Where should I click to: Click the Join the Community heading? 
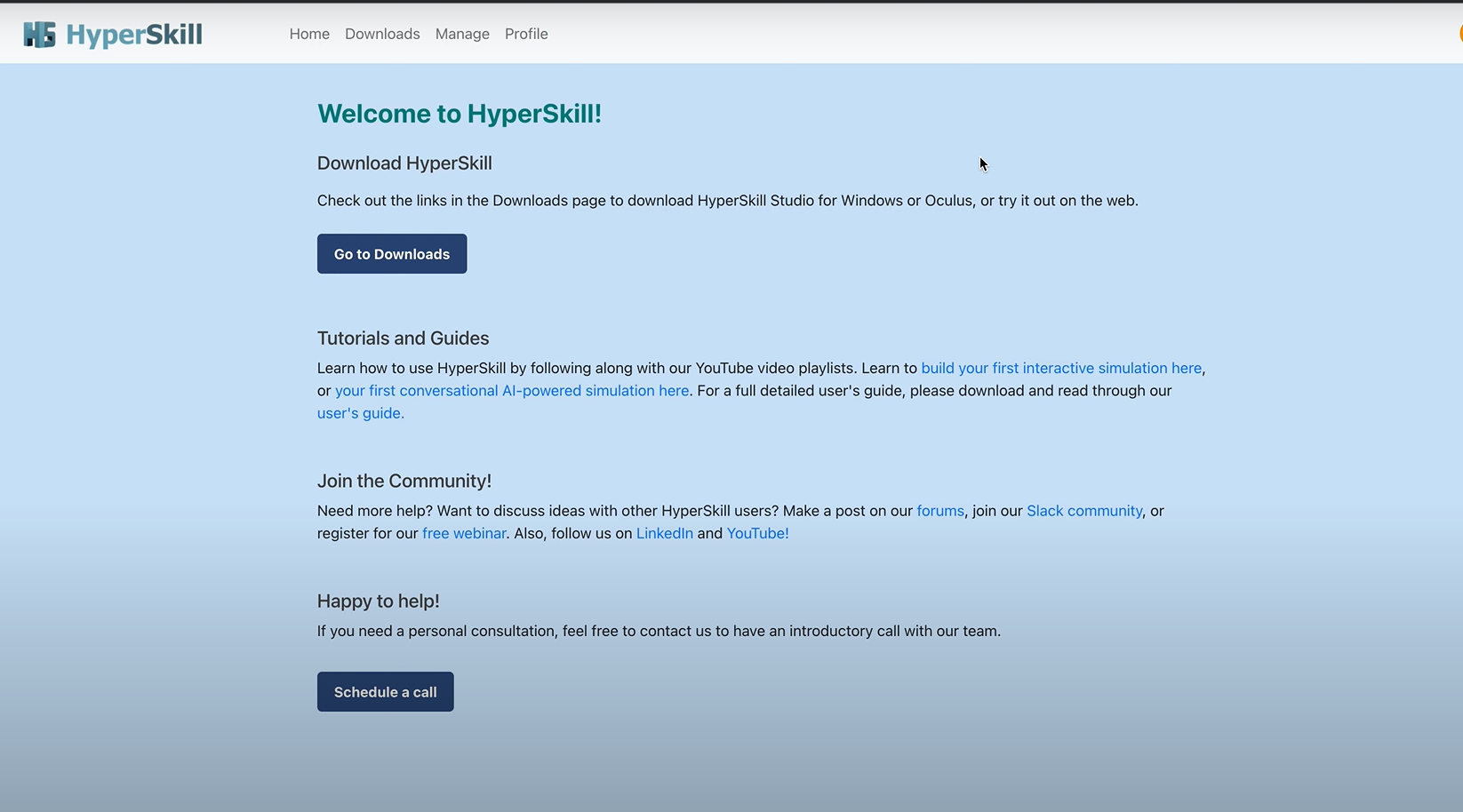404,481
